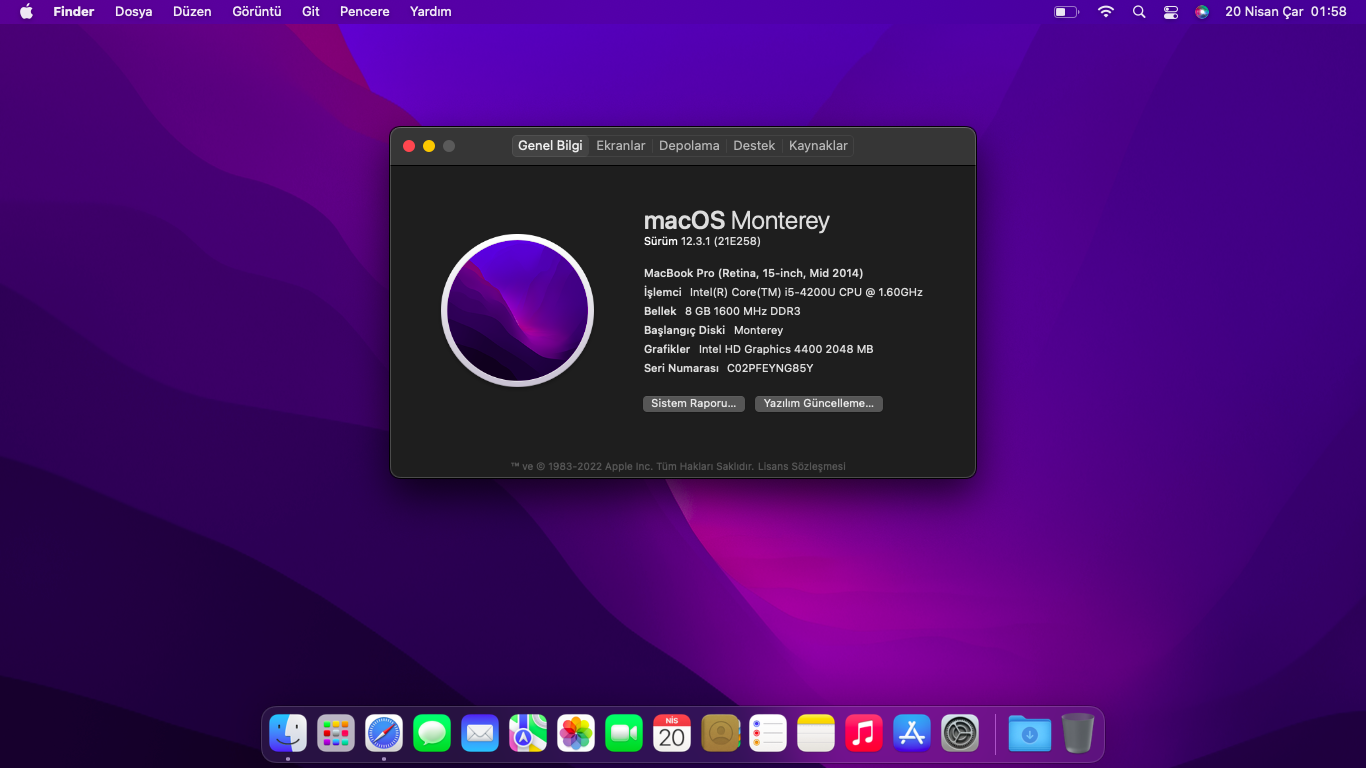The image size is (1366, 768).
Task: Click the macOS Monterey logo image
Action: [x=517, y=310]
